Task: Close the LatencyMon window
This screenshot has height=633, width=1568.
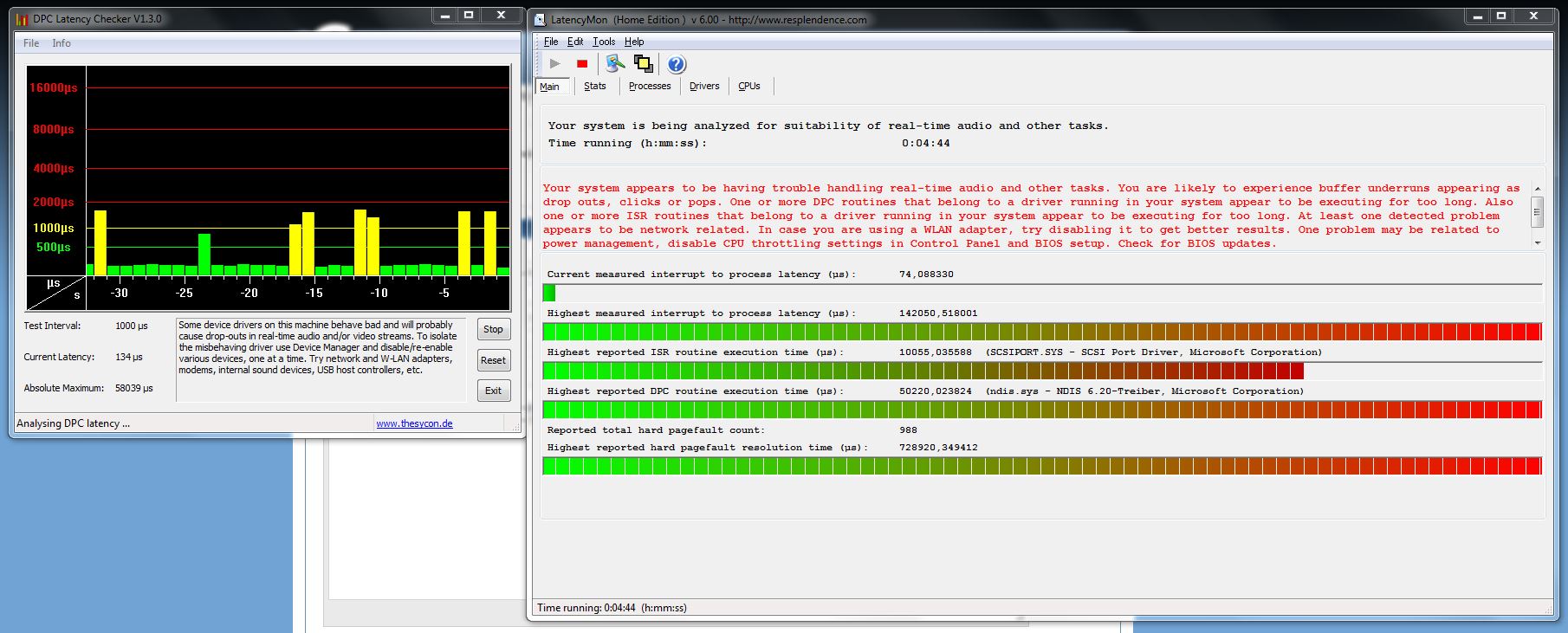Action: tap(1533, 16)
